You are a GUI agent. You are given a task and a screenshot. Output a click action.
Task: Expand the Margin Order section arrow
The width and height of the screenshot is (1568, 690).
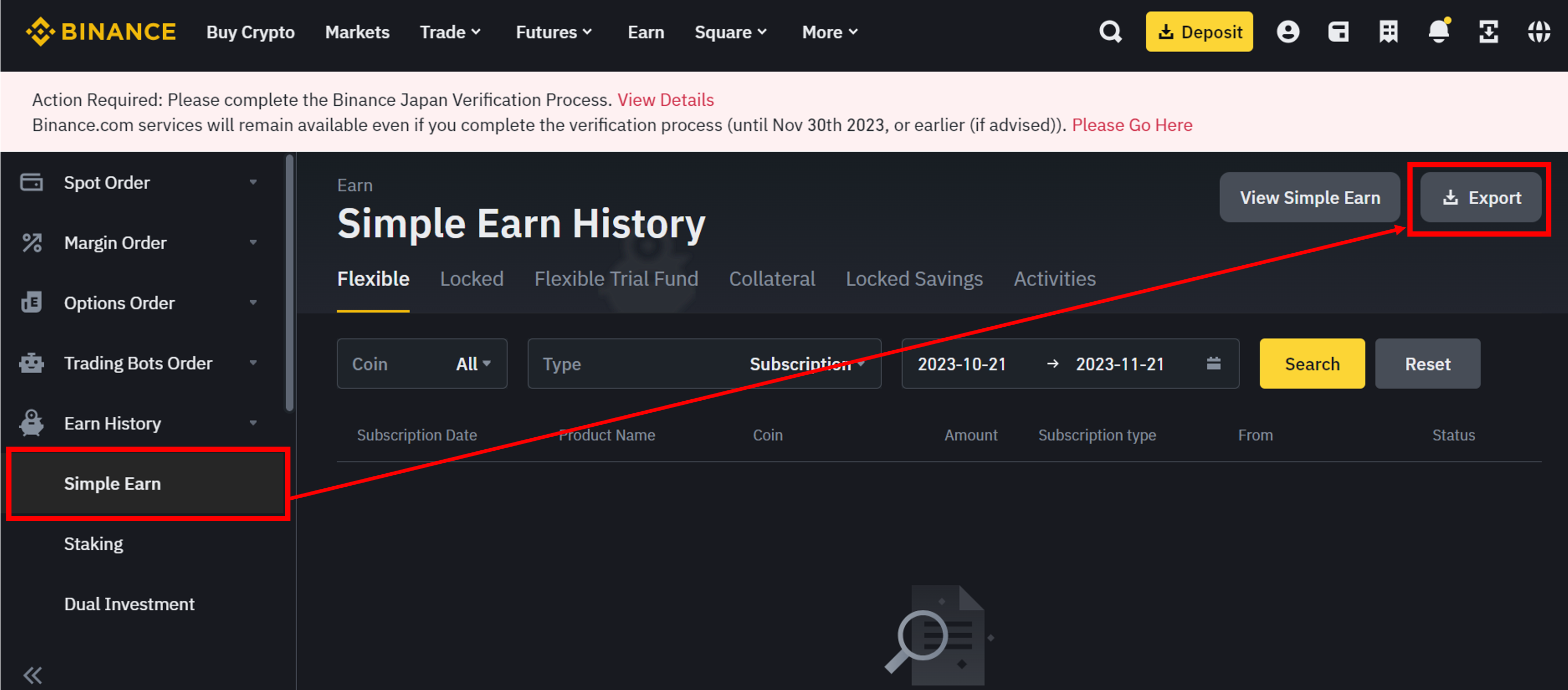[253, 242]
